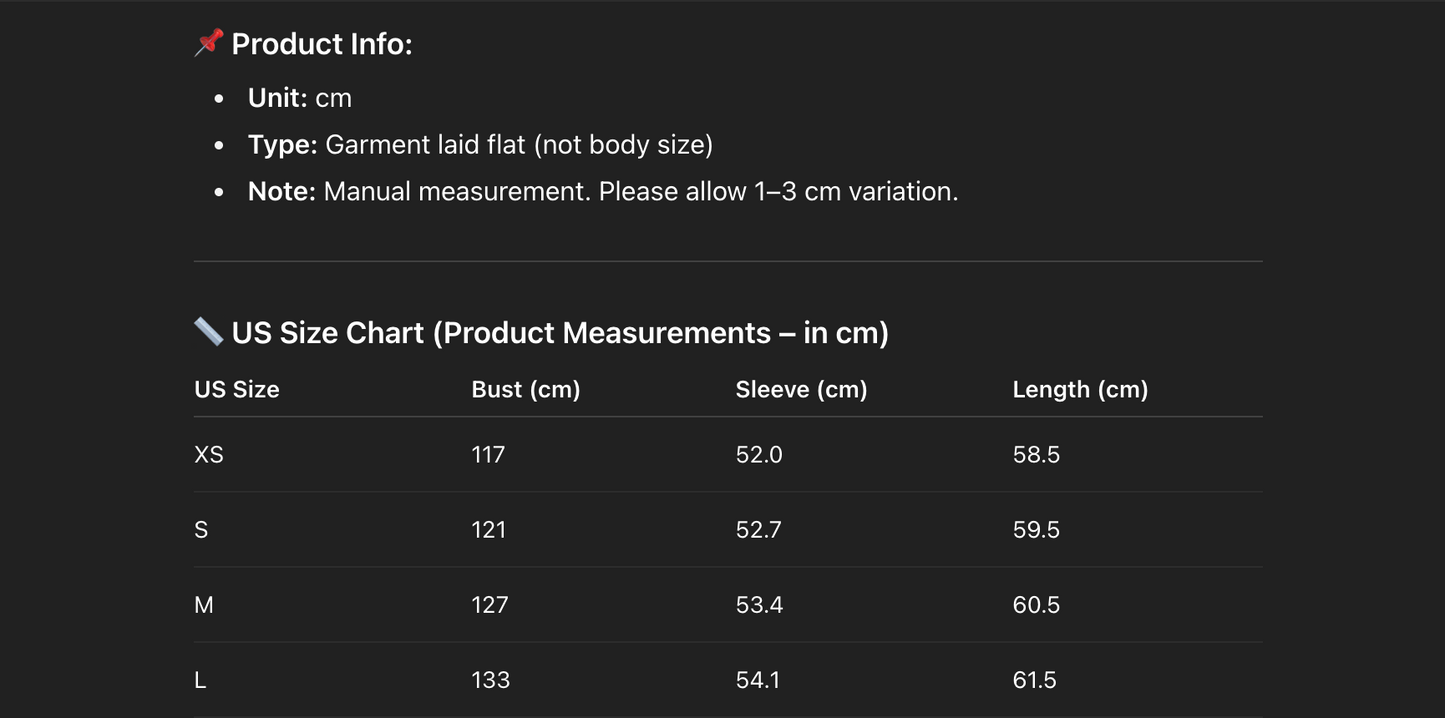Click the M size row label

204,604
